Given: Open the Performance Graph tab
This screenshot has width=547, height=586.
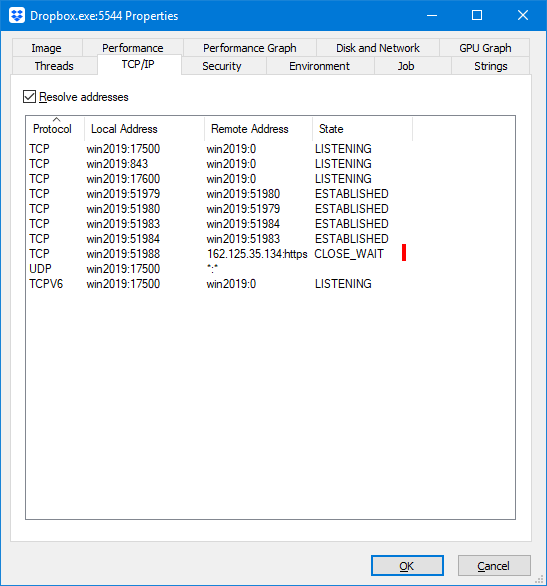Looking at the screenshot, I should pos(250,48).
